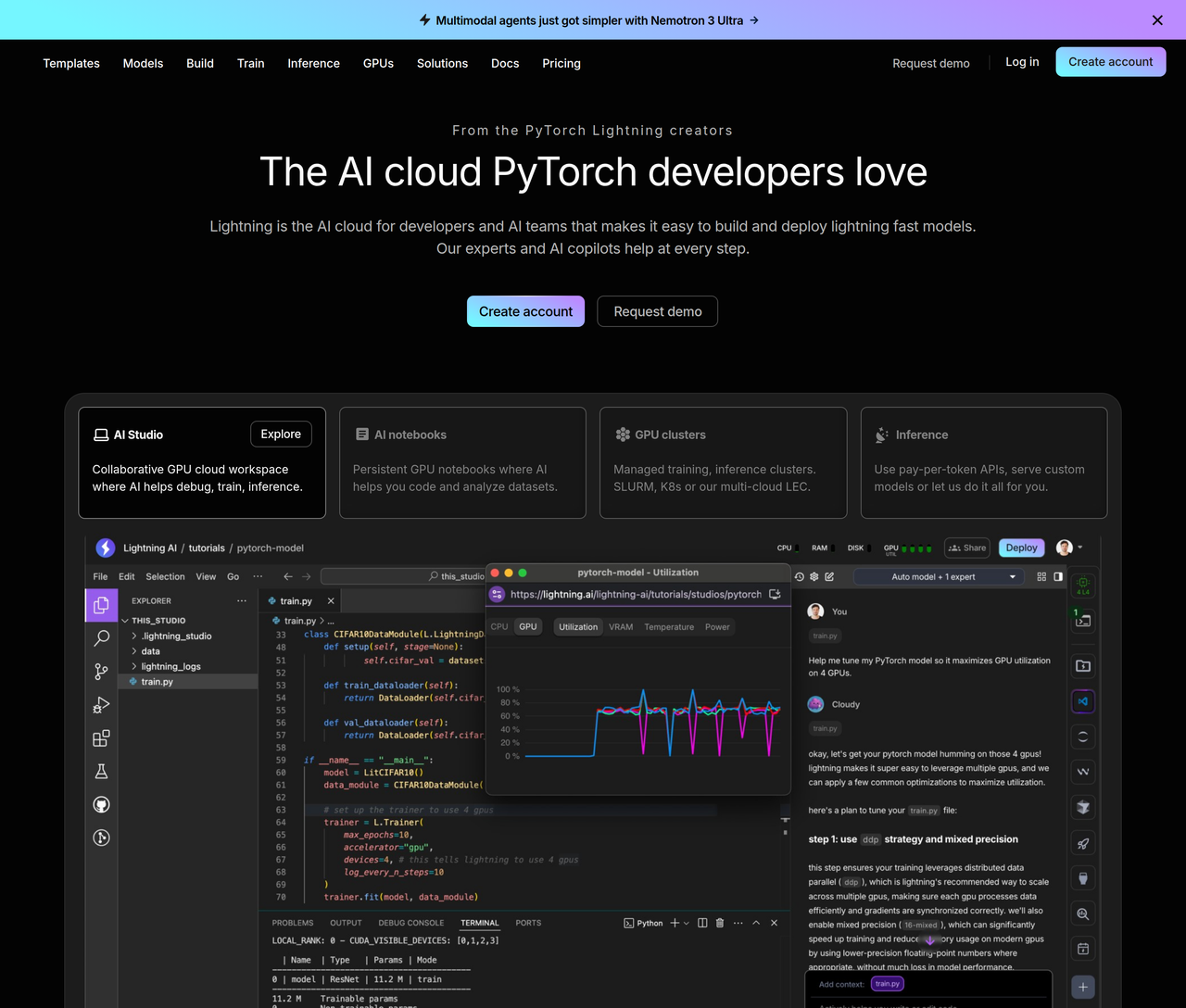Open the Pricing nav link

click(x=561, y=63)
